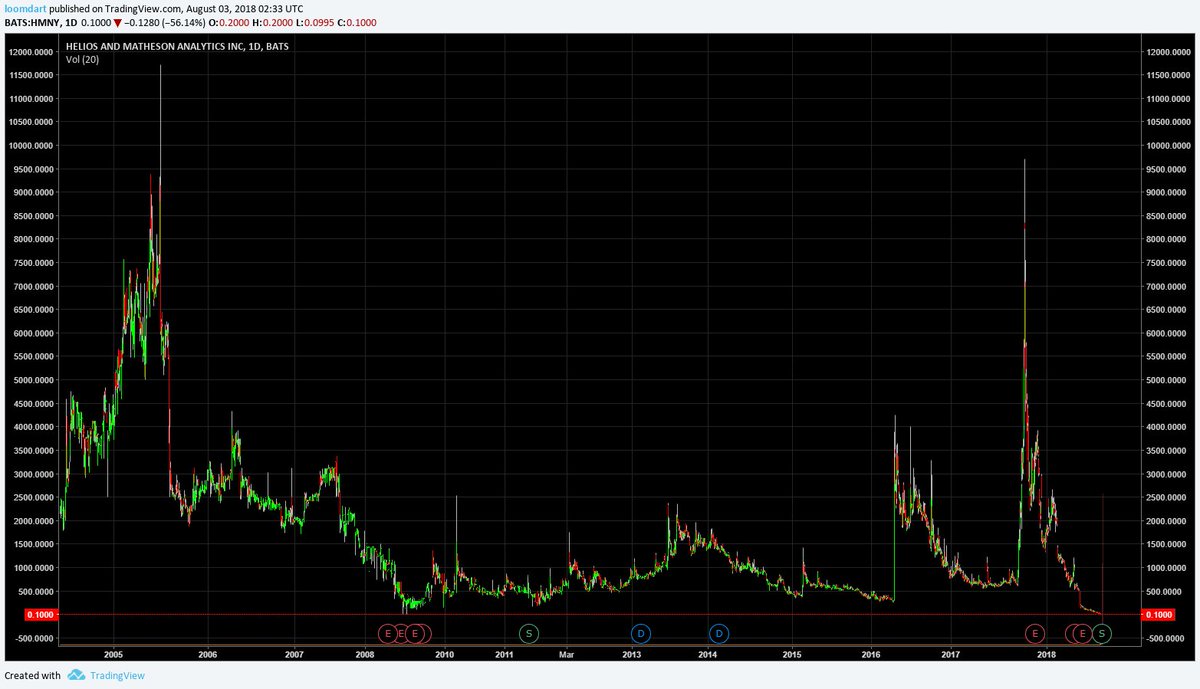1200x689 pixels.
Task: Open the TradingView link beside Created with
Action: [x=118, y=676]
